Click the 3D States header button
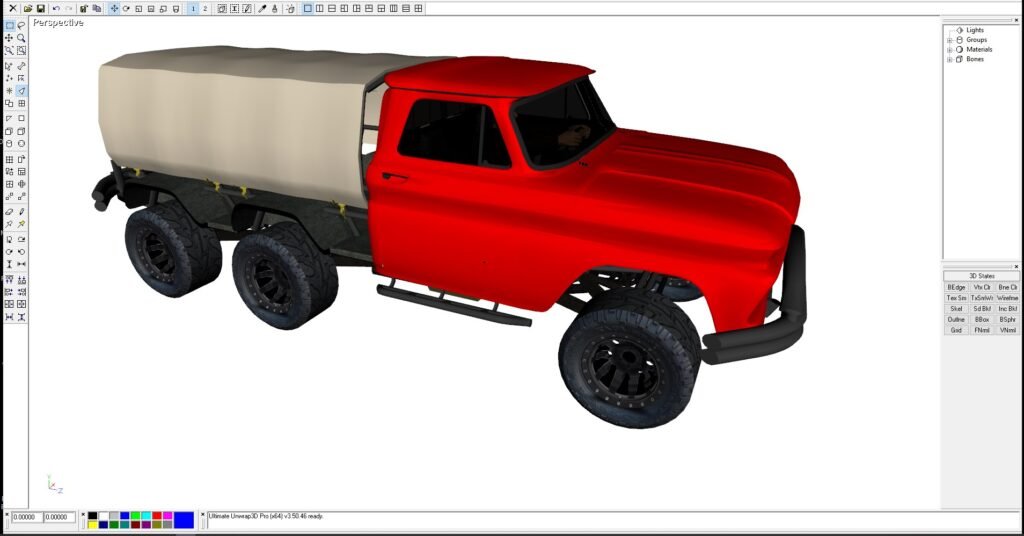Viewport: 1024px width, 536px height. 981,276
